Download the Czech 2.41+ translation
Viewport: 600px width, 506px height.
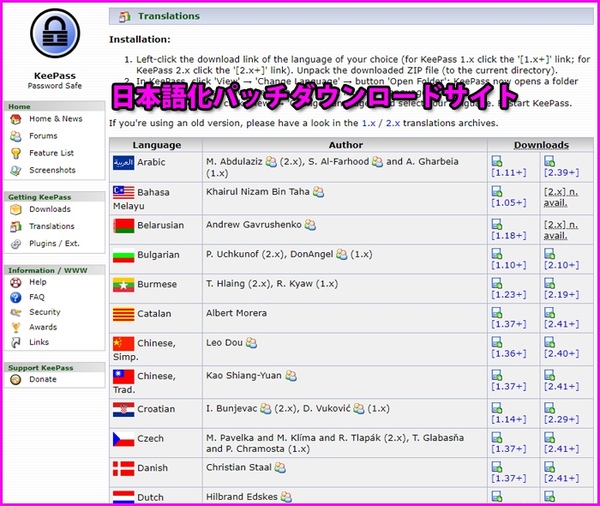point(561,449)
